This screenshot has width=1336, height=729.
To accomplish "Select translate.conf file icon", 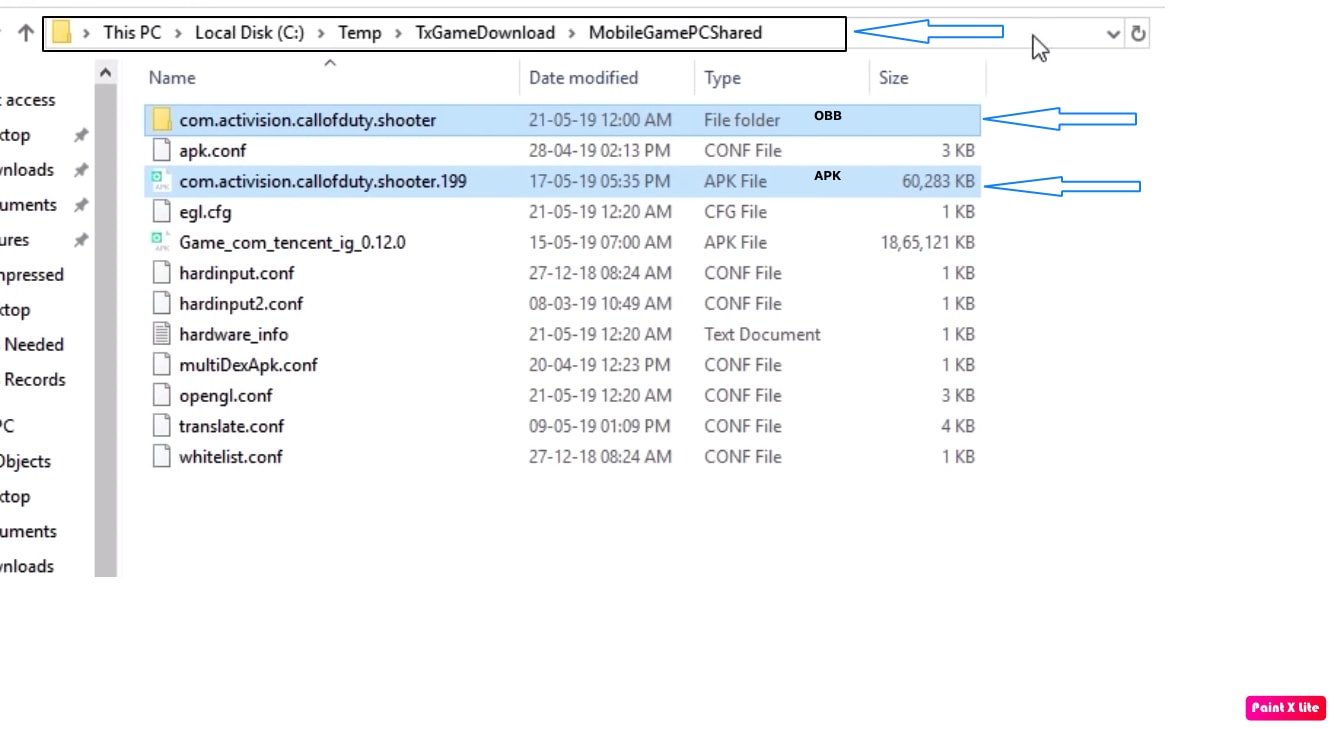I will tap(162, 426).
